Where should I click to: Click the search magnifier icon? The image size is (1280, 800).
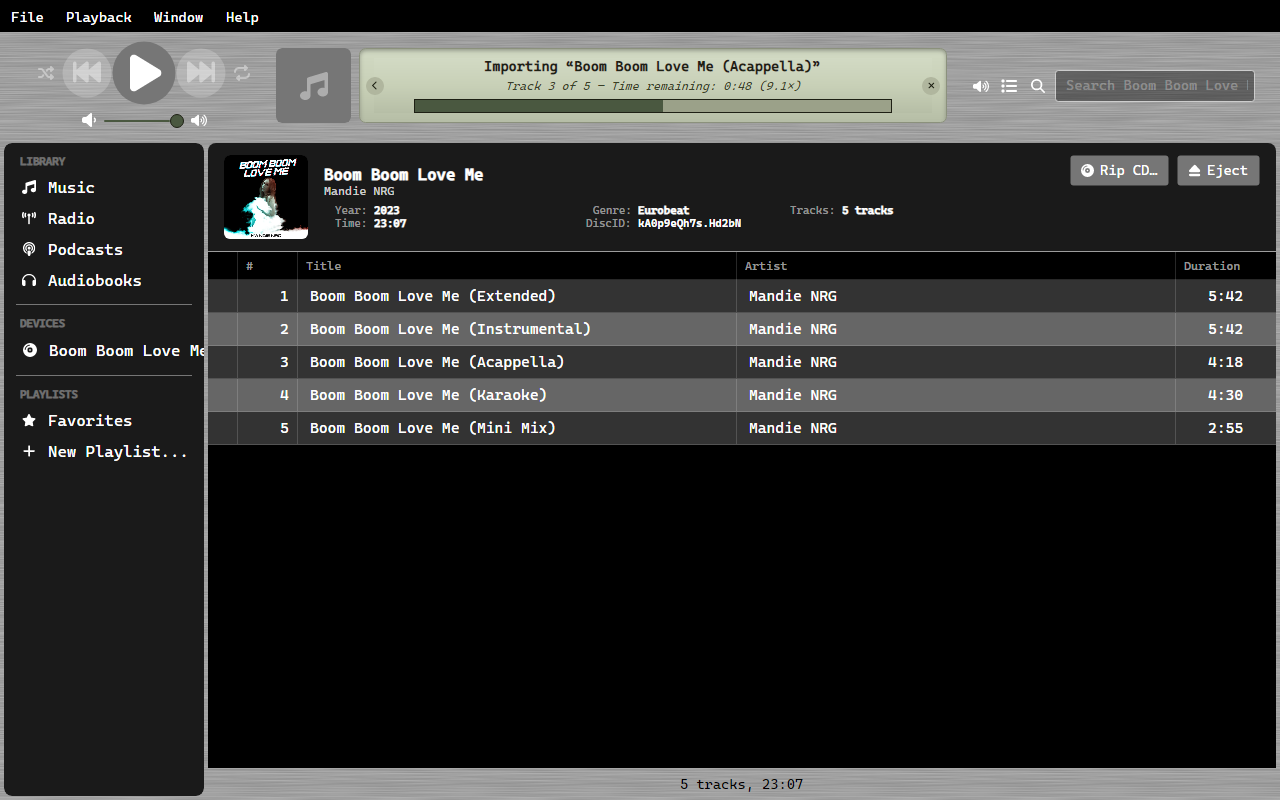pos(1038,86)
